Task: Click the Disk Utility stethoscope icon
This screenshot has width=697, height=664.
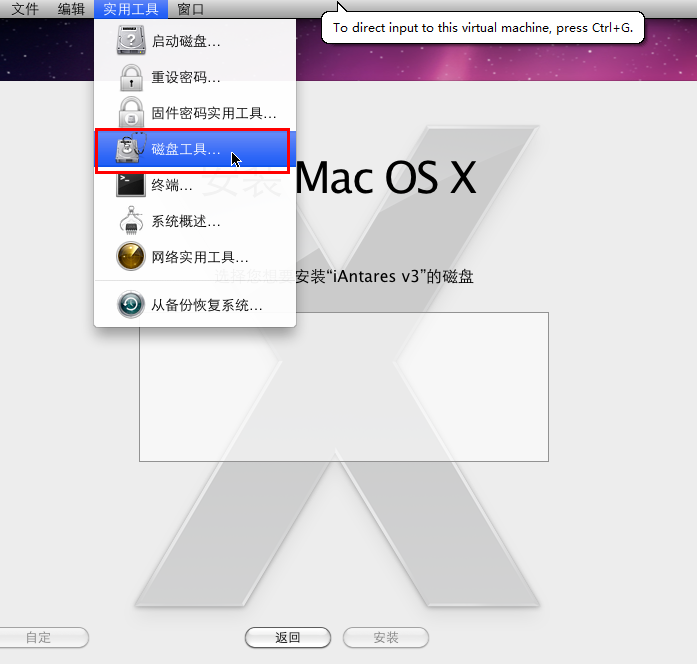Action: [131, 148]
